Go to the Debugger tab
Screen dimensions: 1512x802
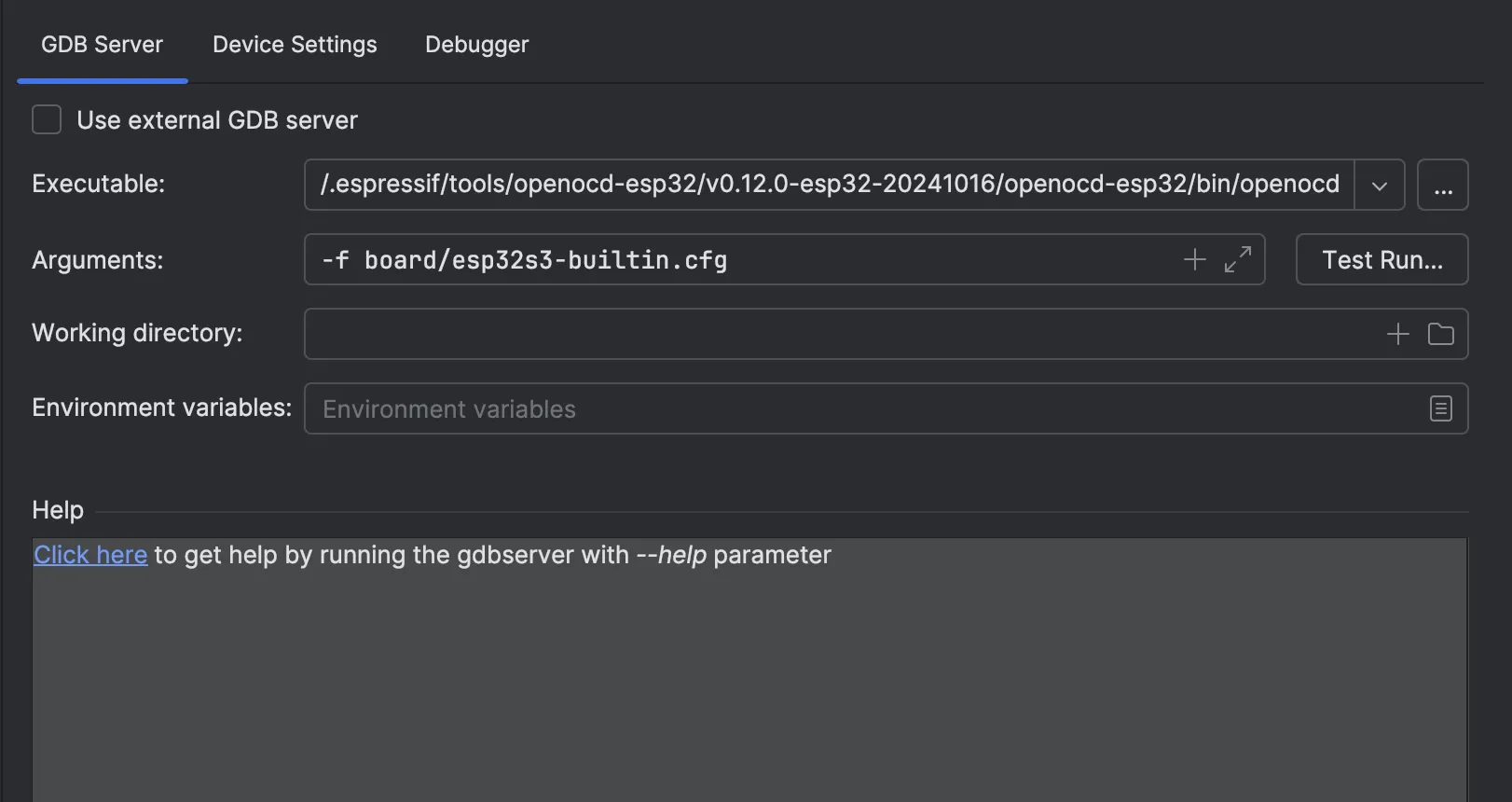pos(476,45)
